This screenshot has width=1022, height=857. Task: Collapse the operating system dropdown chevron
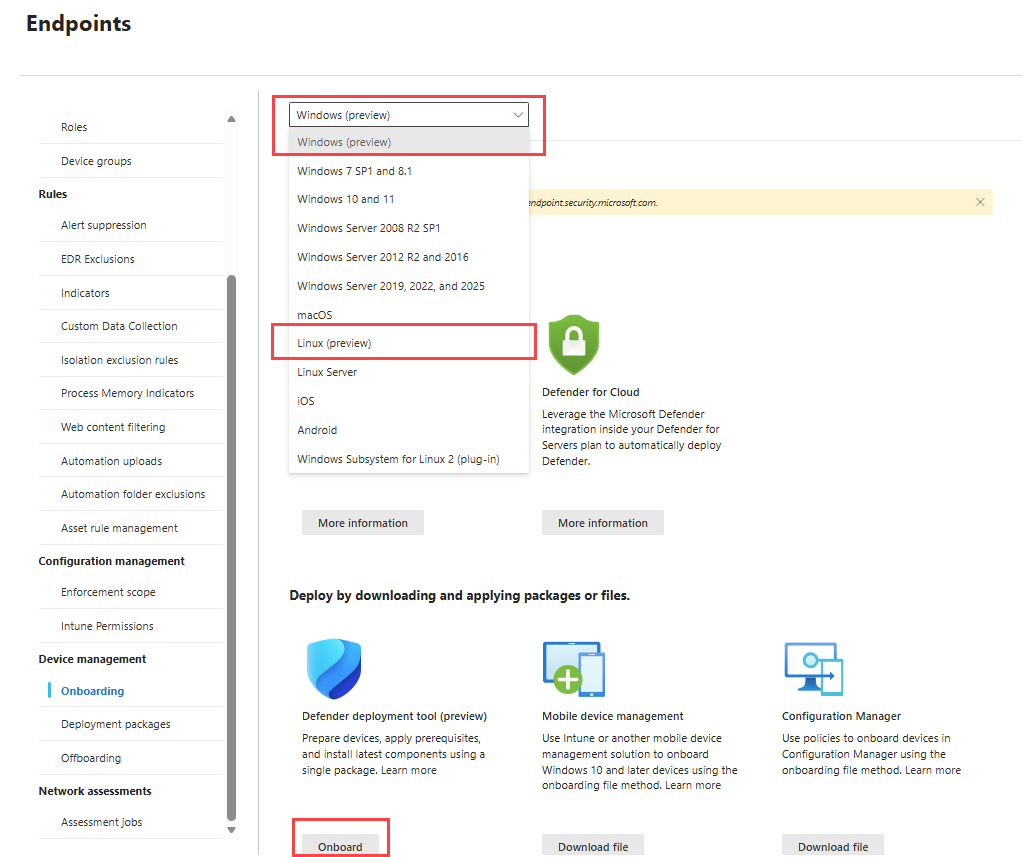click(518, 115)
